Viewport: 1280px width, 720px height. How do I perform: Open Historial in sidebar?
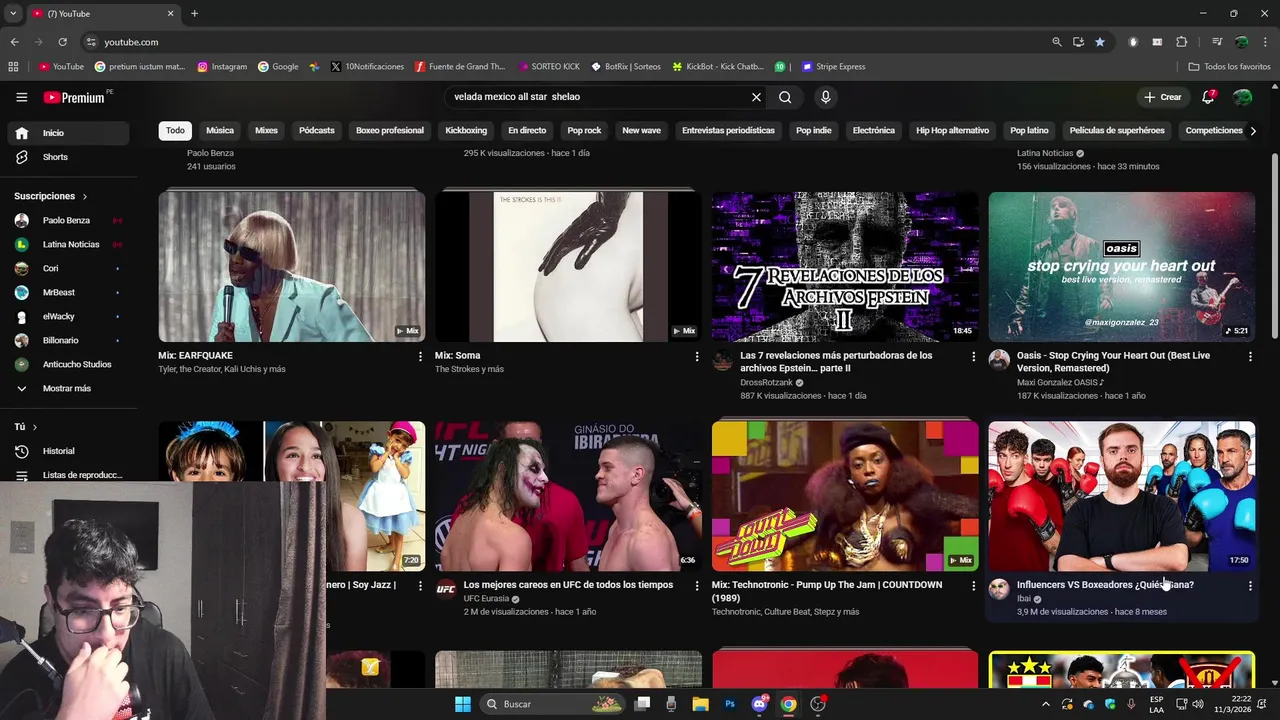(68, 451)
